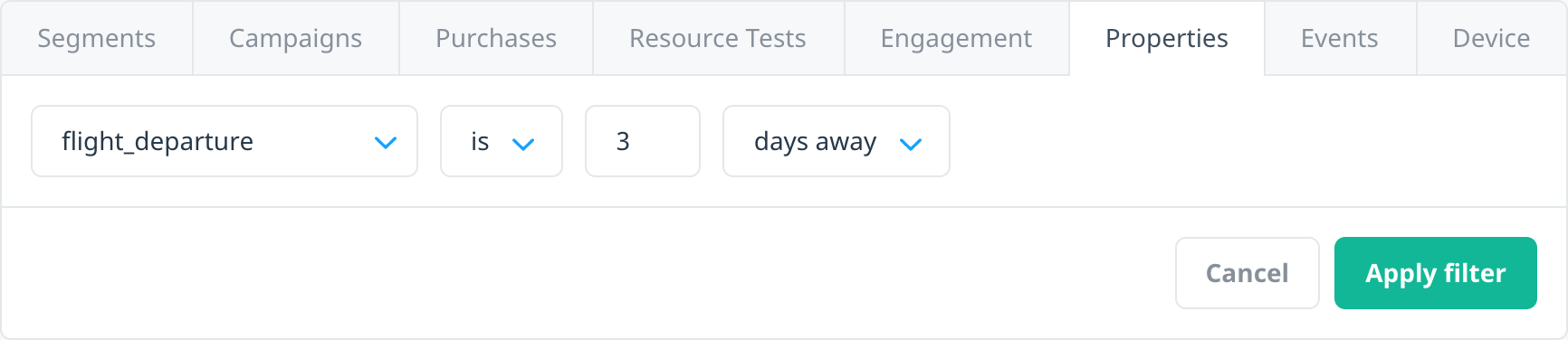
Task: Select the active Properties tab
Action: point(1167,38)
